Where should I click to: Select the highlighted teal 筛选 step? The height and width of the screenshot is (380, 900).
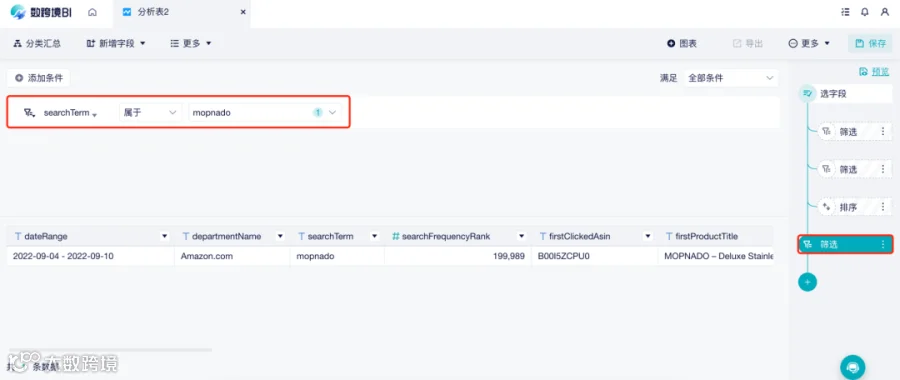[x=845, y=245]
